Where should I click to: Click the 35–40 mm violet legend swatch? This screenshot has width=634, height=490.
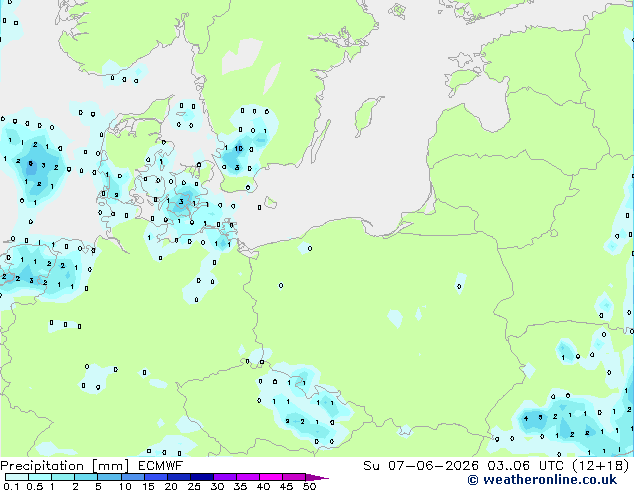click(x=247, y=477)
